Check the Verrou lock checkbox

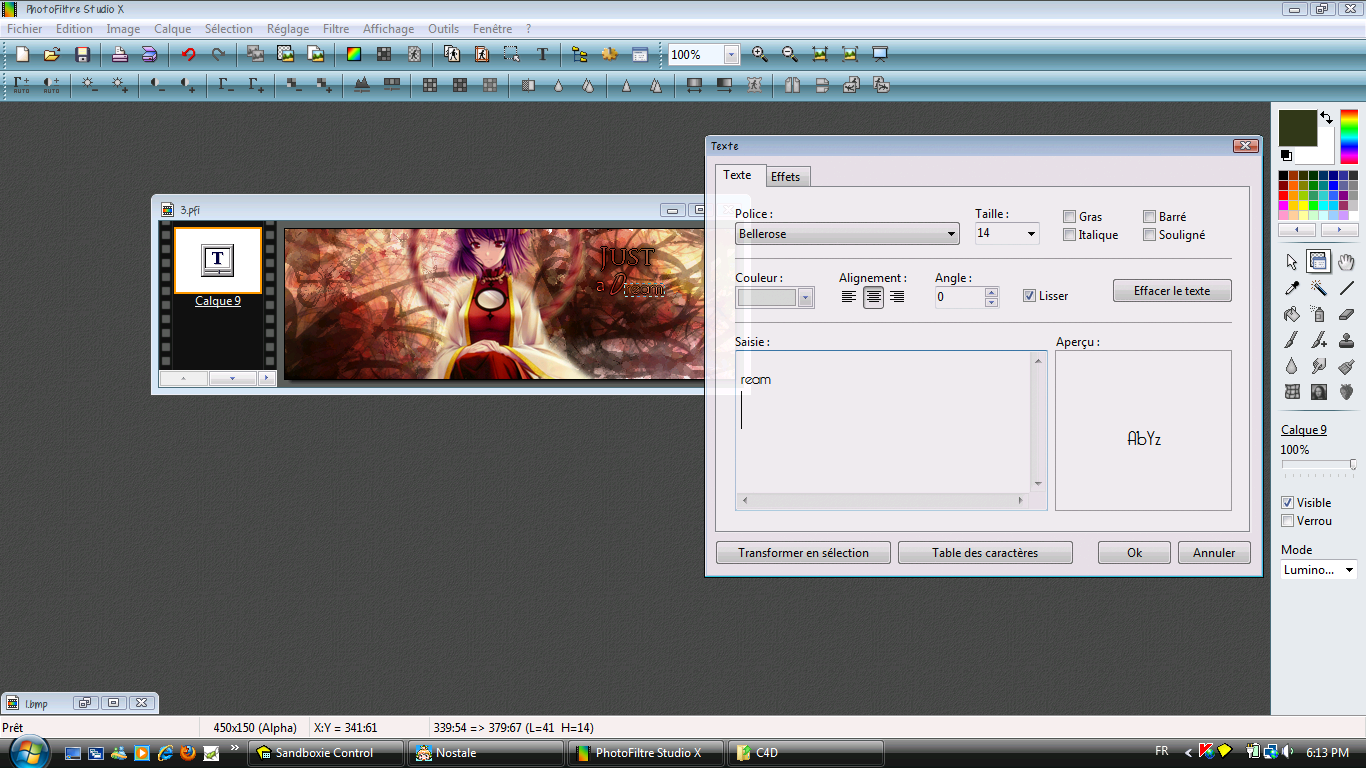1288,521
